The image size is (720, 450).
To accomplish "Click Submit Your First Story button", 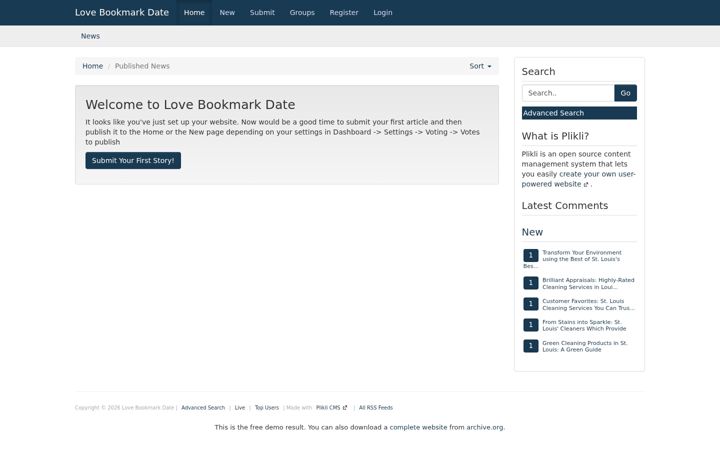I will (x=133, y=160).
